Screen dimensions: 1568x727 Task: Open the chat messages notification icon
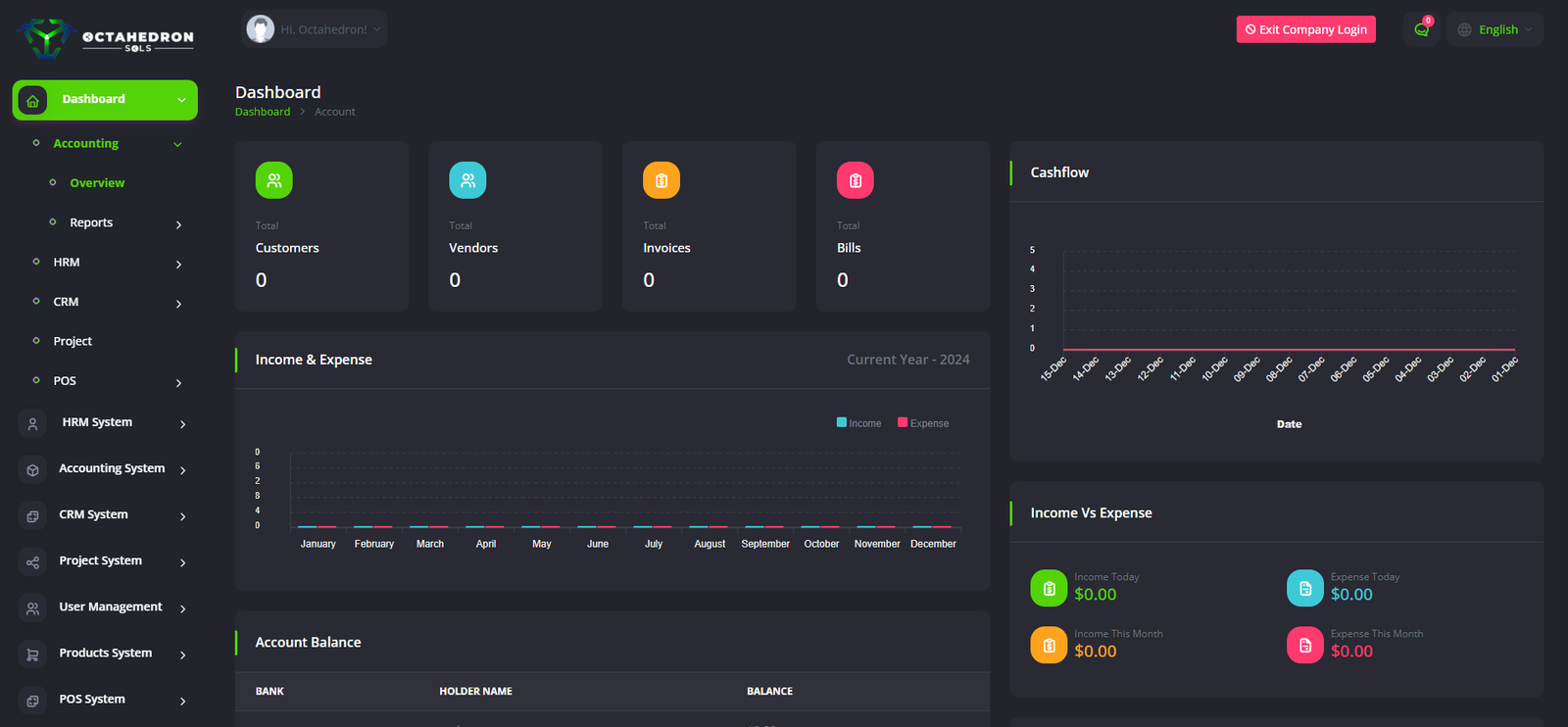1421,29
